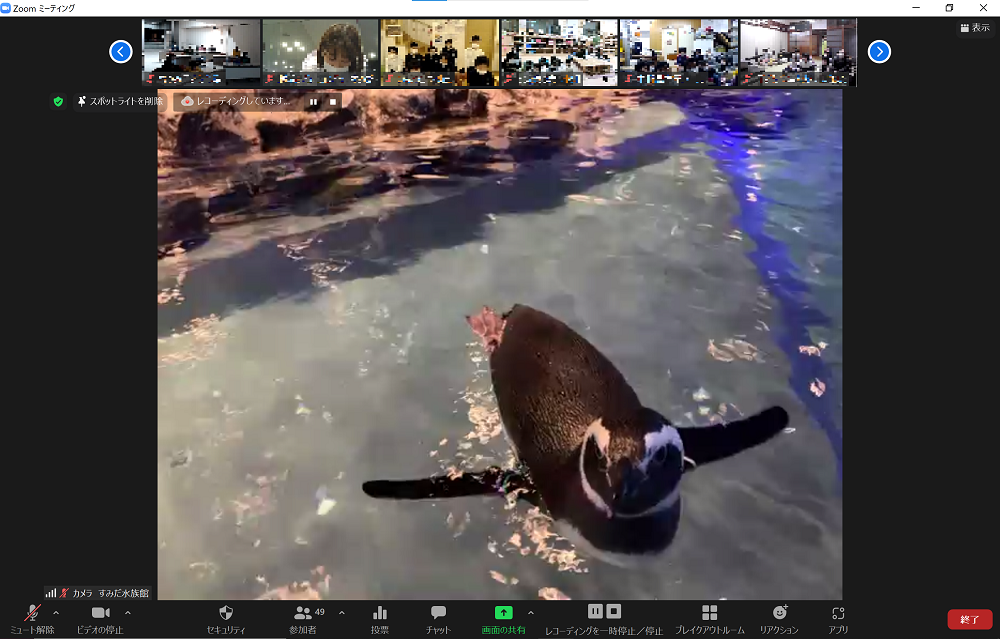Expand video options arrow next to camera
Viewport: 1000px width, 639px height.
click(x=127, y=612)
